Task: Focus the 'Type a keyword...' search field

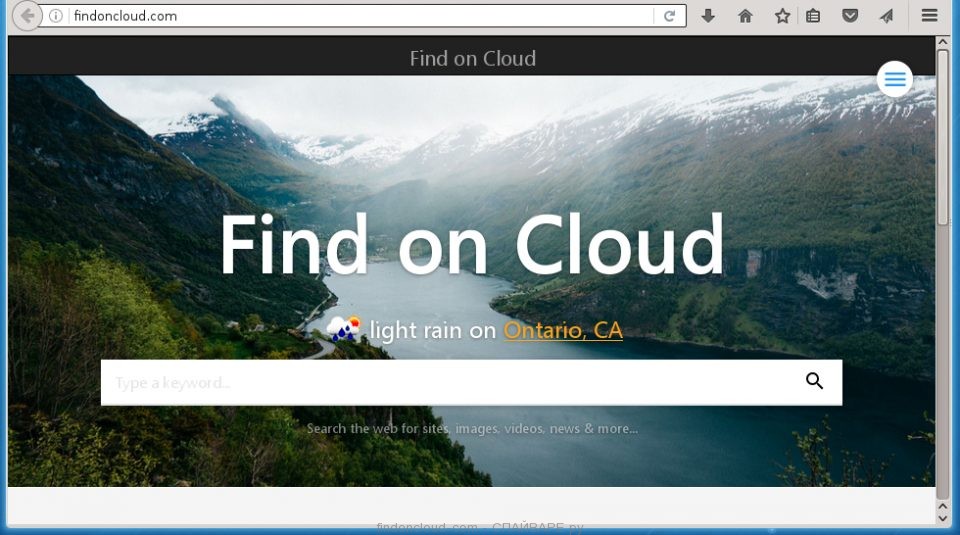Action: tap(471, 383)
